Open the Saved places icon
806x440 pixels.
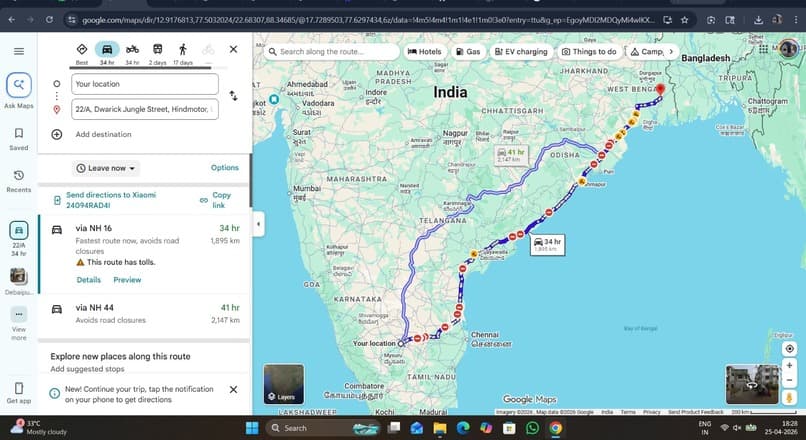click(x=19, y=139)
